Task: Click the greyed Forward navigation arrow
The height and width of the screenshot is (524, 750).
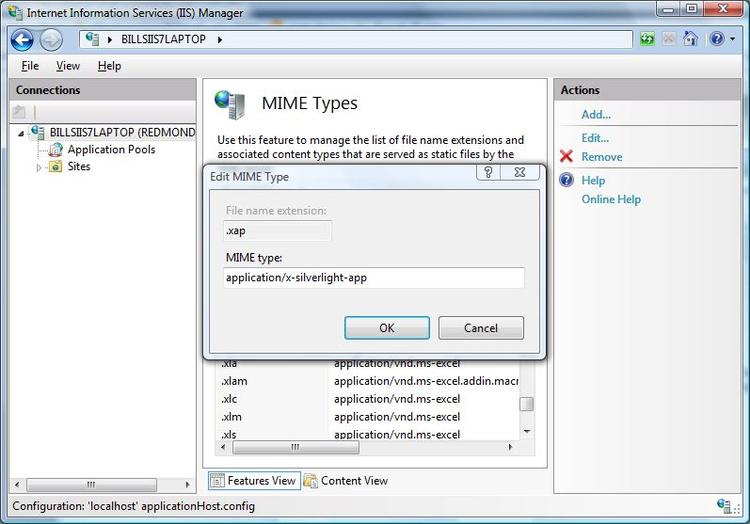Action: (51, 40)
